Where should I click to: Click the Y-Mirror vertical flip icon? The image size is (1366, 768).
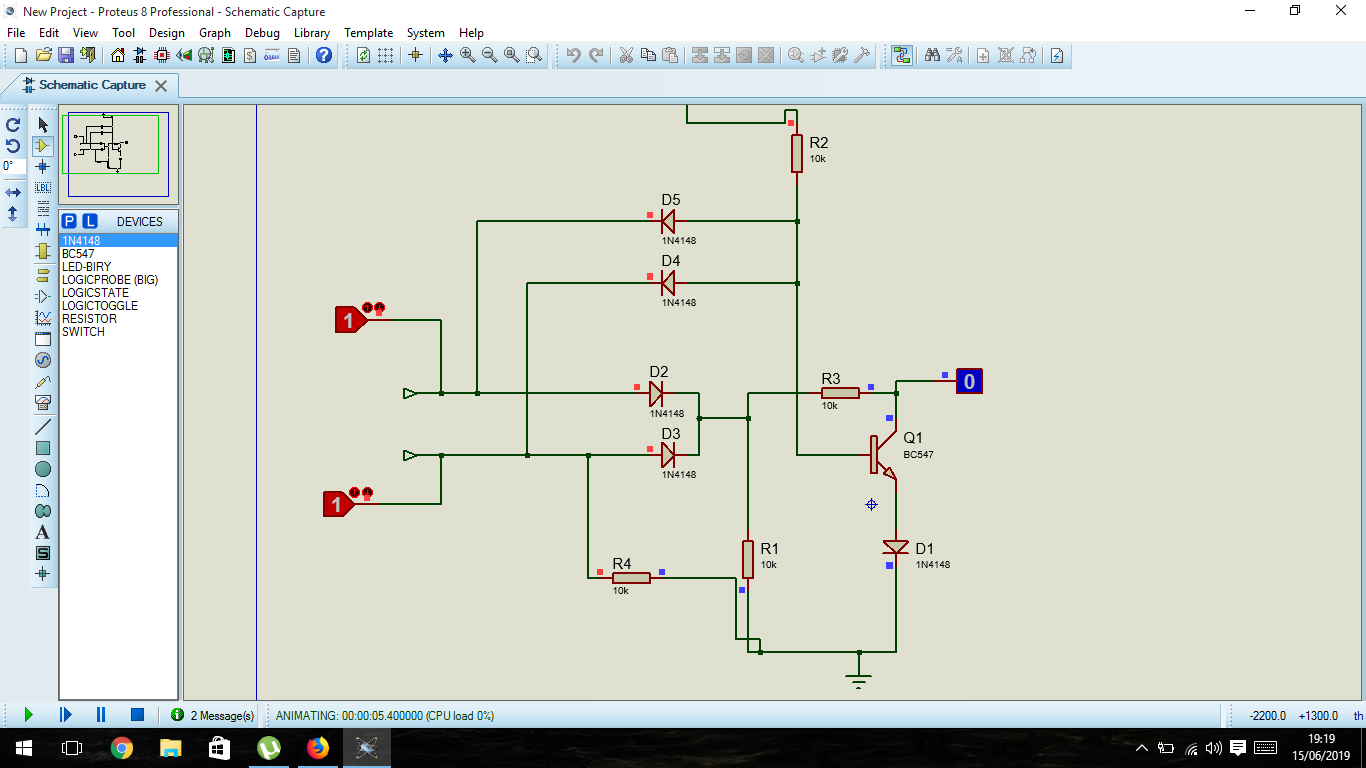pos(13,213)
